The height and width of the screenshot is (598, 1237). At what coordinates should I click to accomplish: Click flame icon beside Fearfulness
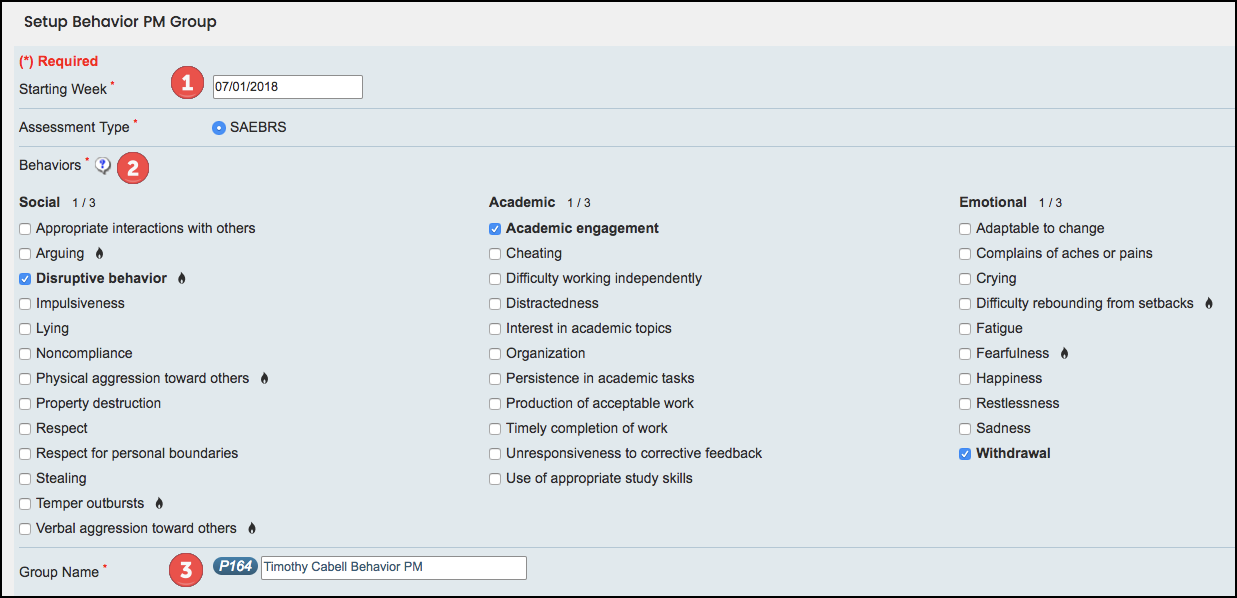tap(1064, 353)
